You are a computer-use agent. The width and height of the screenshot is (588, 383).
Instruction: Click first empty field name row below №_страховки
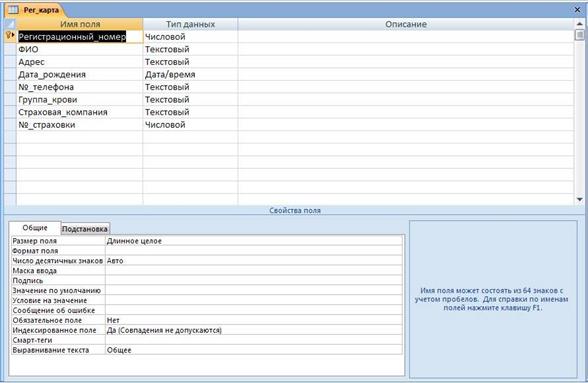[80, 137]
